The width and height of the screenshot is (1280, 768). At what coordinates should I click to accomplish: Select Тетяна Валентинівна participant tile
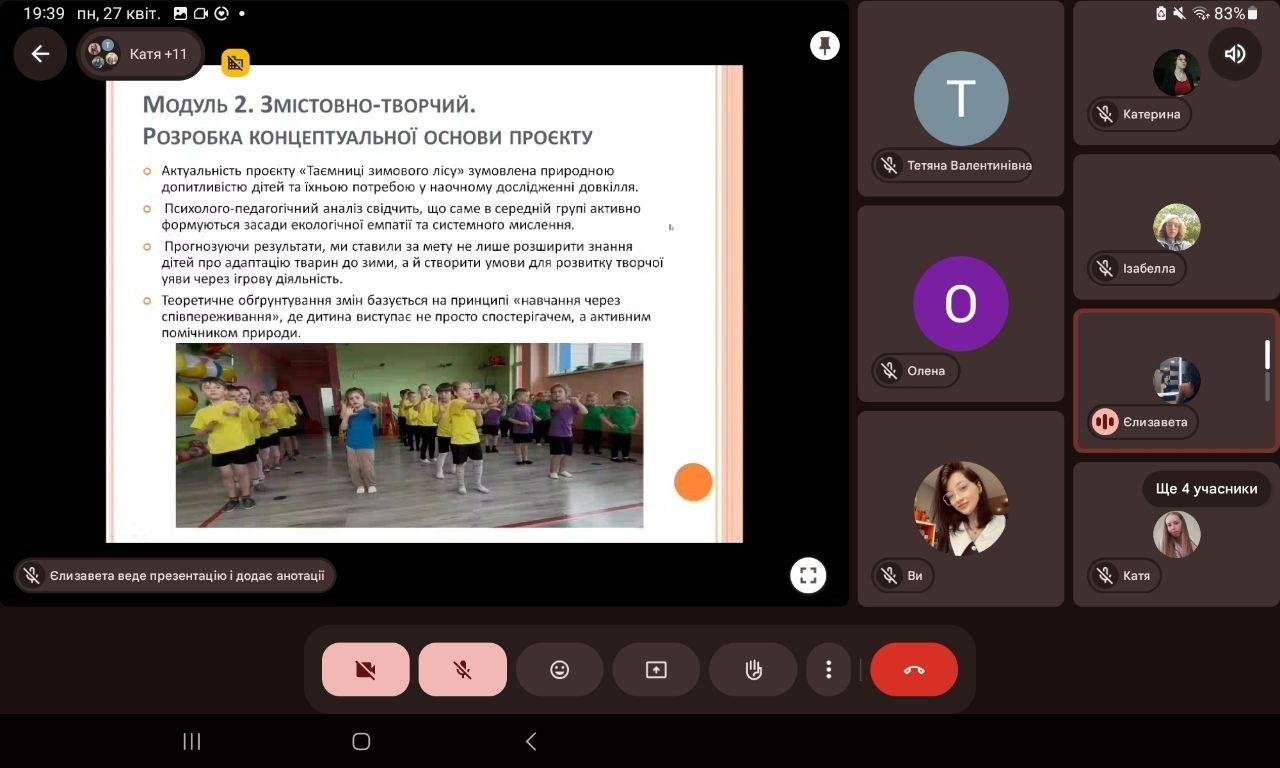pyautogui.click(x=960, y=99)
